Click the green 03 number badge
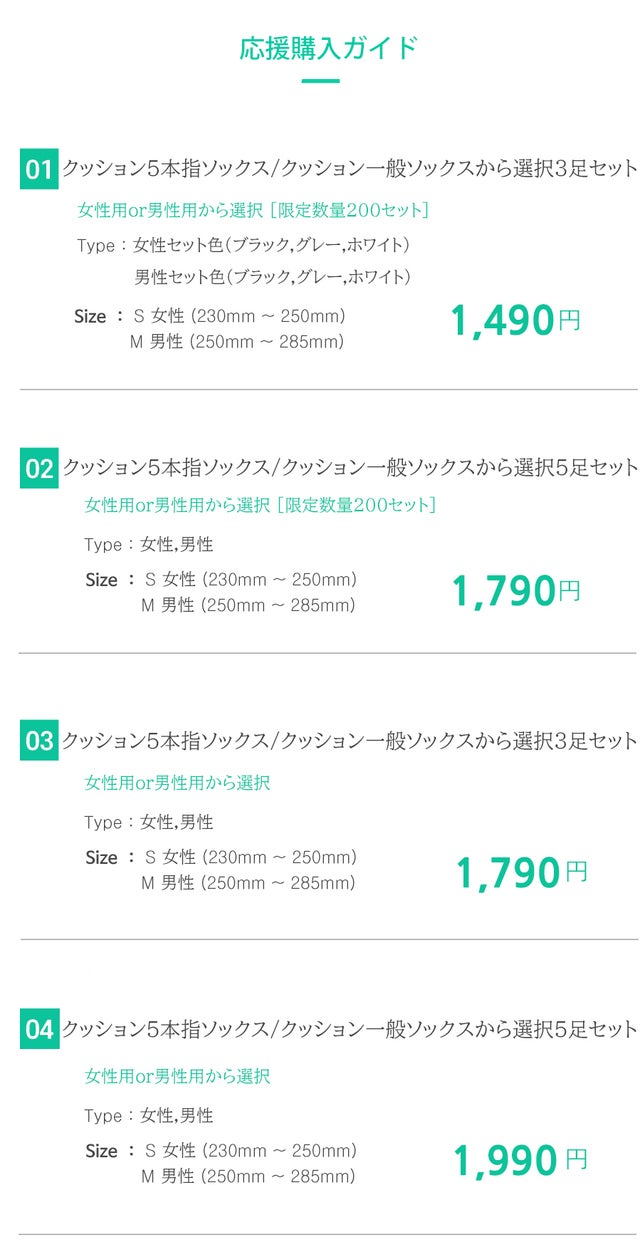 pos(39,741)
